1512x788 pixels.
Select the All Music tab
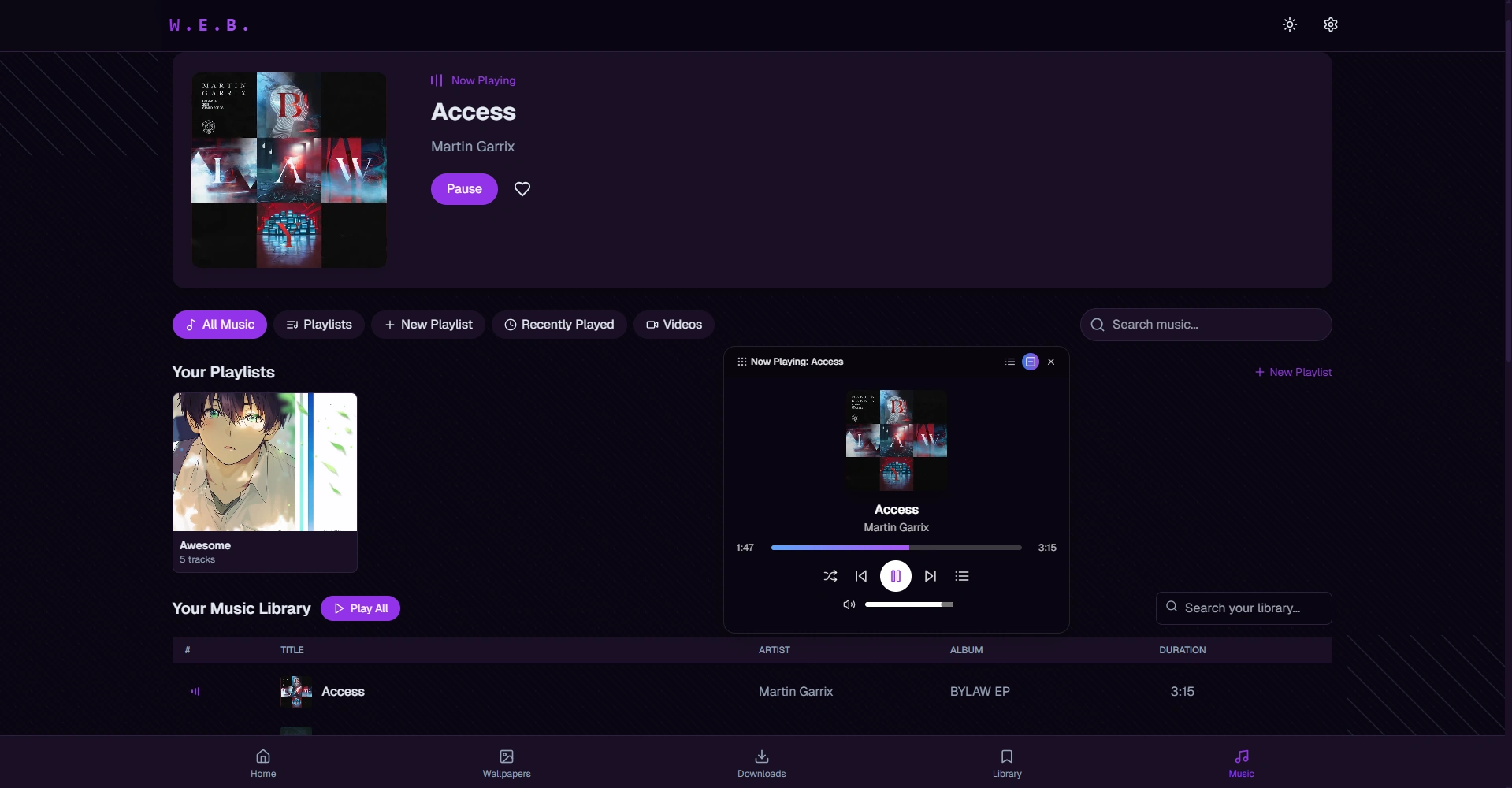[220, 325]
